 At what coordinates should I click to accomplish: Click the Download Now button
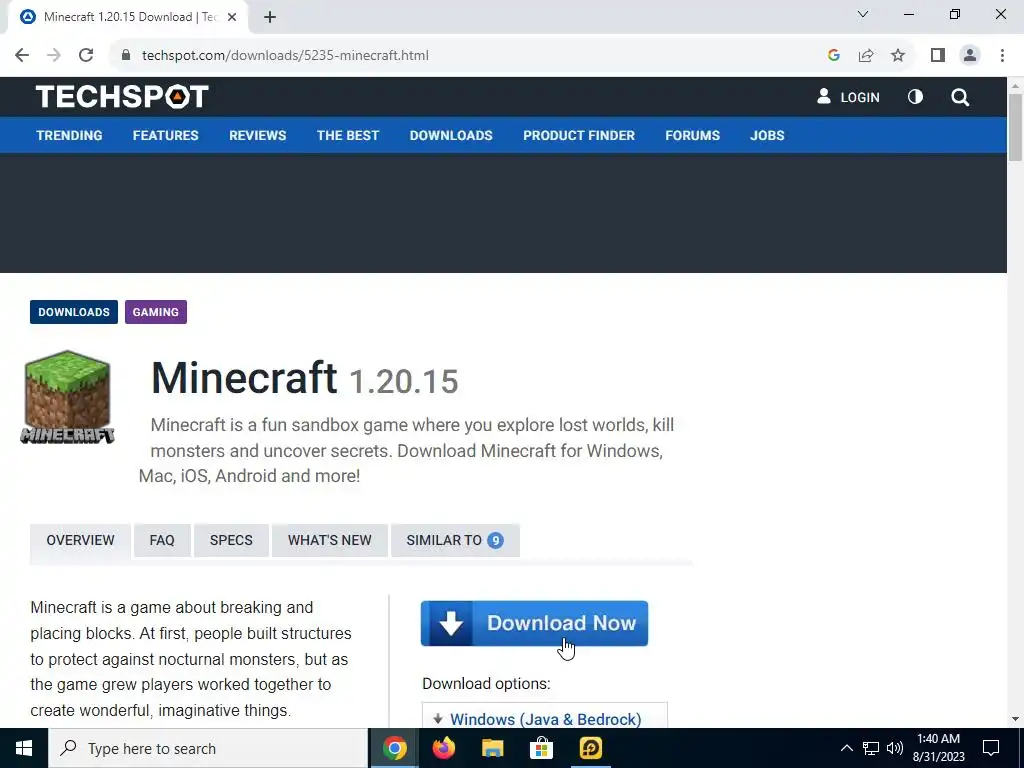tap(534, 624)
